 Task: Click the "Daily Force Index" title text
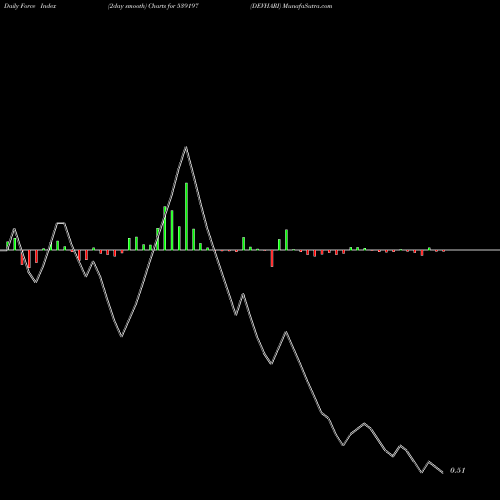pyautogui.click(x=30, y=6)
